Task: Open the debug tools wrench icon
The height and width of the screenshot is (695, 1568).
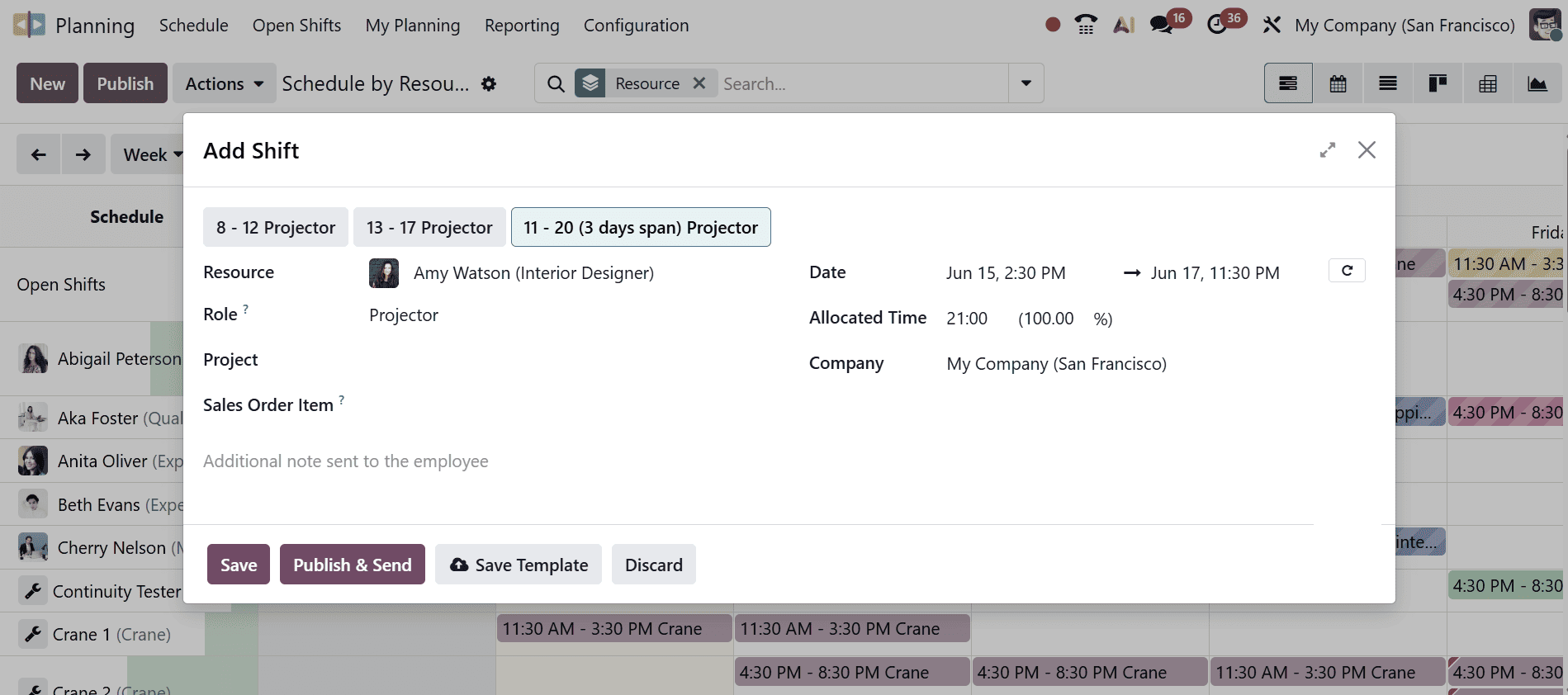Action: point(1272,25)
